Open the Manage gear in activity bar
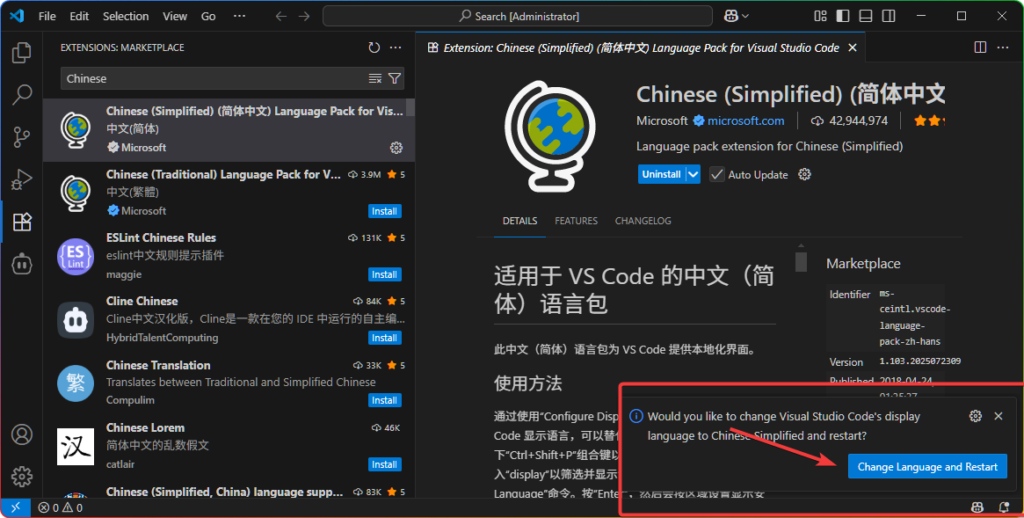This screenshot has width=1024, height=518. click(x=22, y=476)
